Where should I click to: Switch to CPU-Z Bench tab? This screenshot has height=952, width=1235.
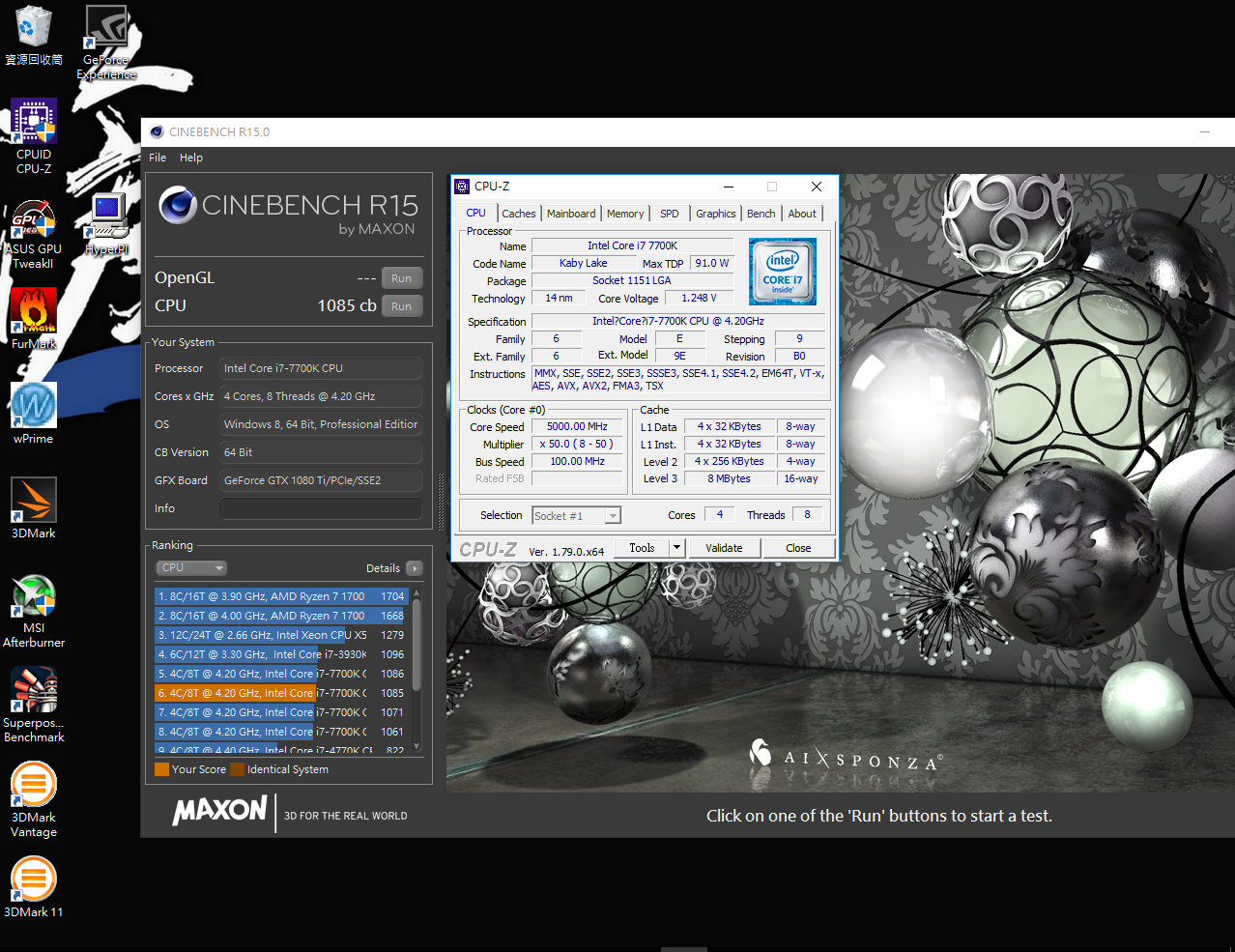(761, 214)
